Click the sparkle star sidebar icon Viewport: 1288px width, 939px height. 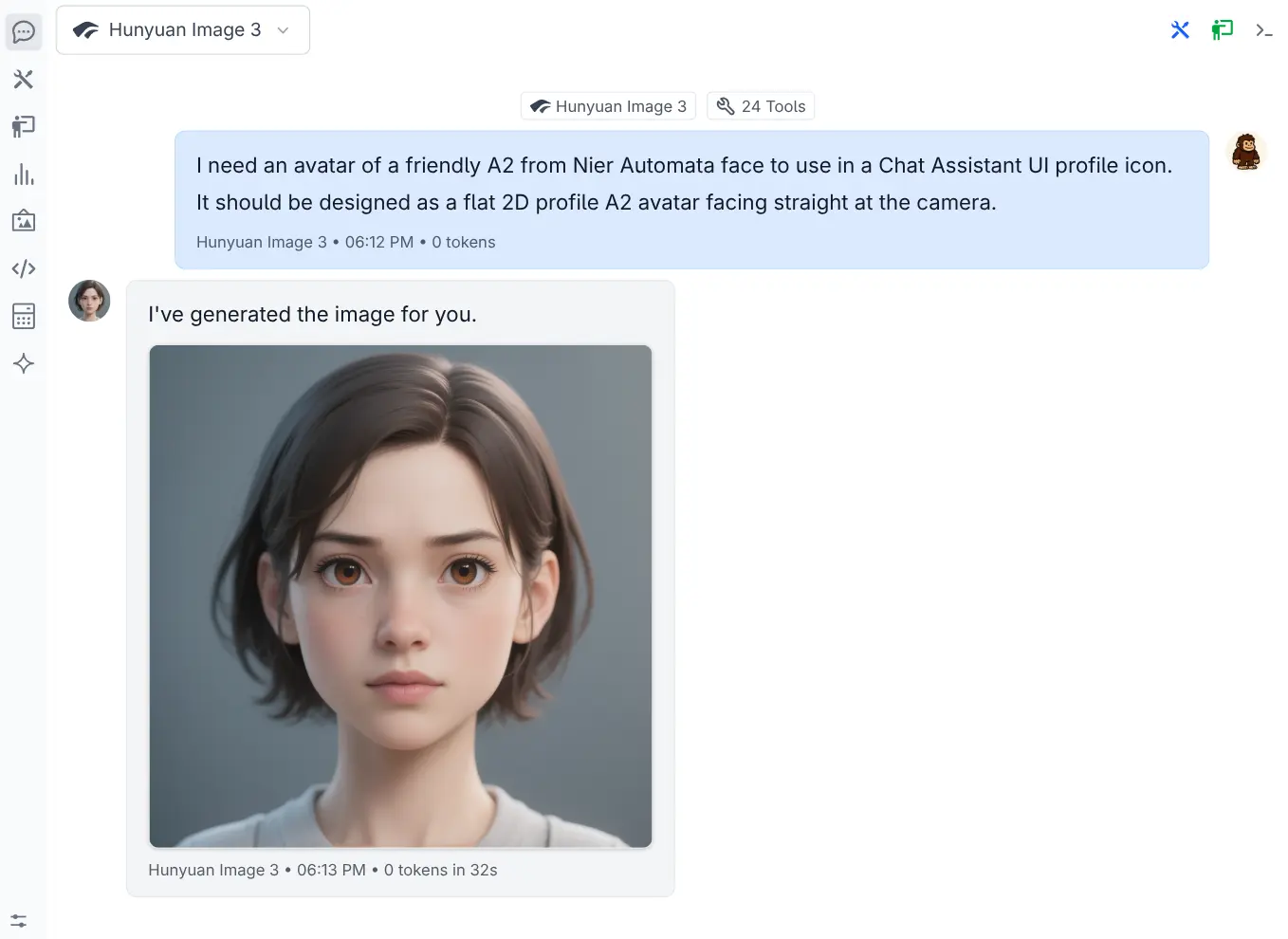[24, 363]
